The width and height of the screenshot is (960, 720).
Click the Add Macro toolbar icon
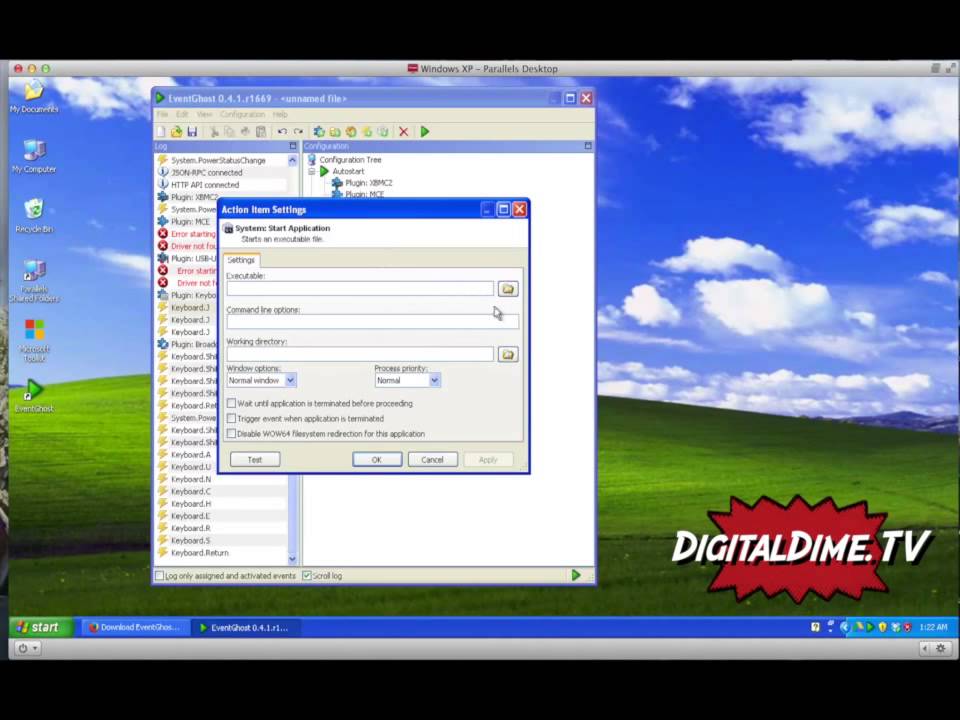351,132
